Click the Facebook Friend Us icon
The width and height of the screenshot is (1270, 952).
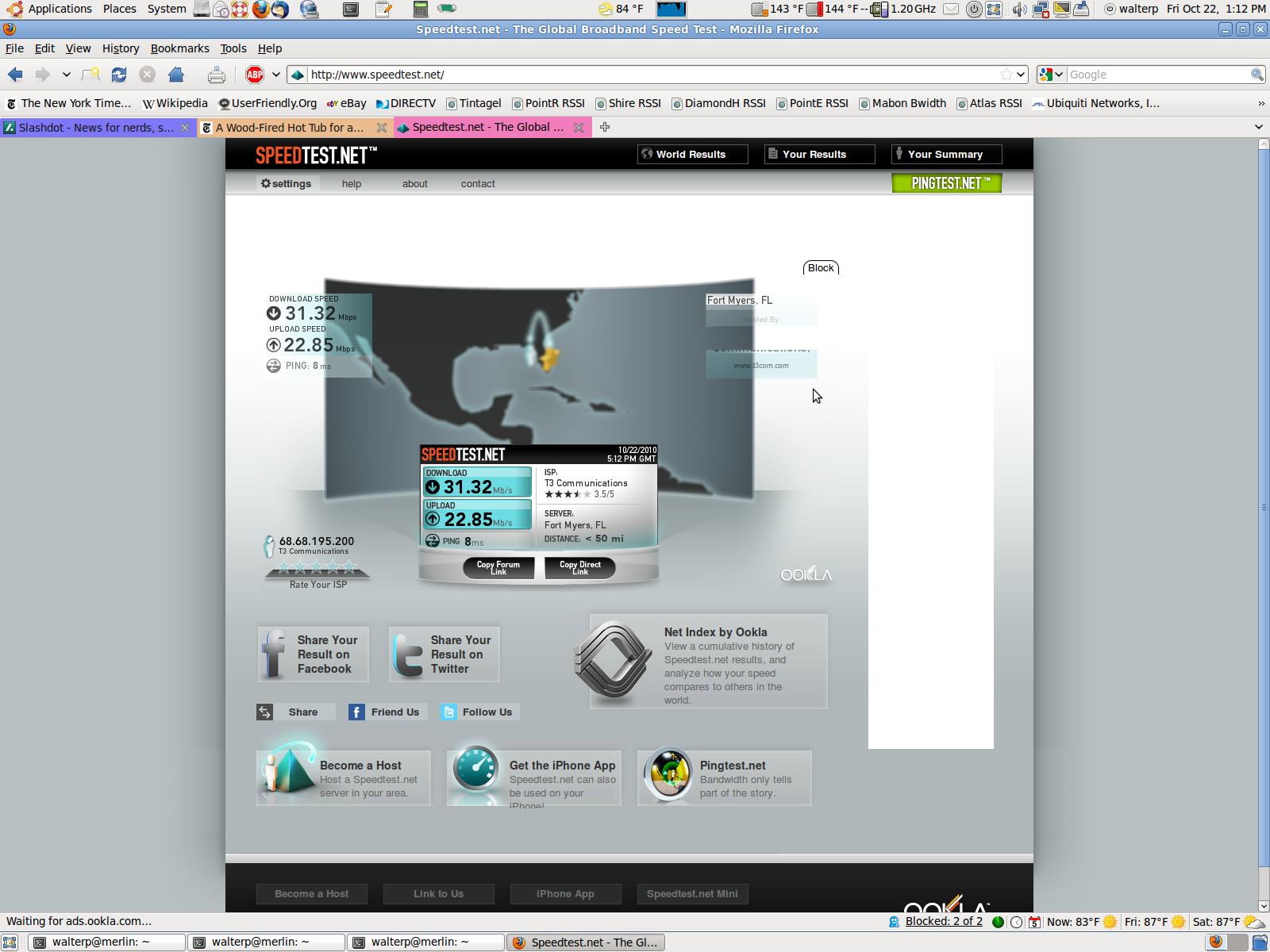[x=357, y=712]
